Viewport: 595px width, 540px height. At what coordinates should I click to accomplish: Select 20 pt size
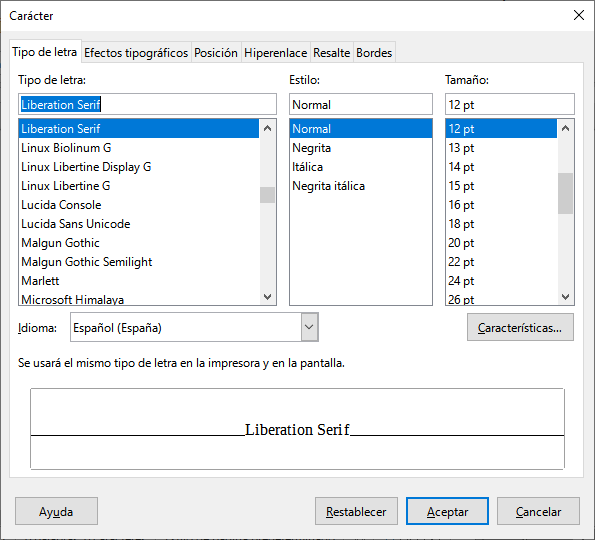click(501, 242)
